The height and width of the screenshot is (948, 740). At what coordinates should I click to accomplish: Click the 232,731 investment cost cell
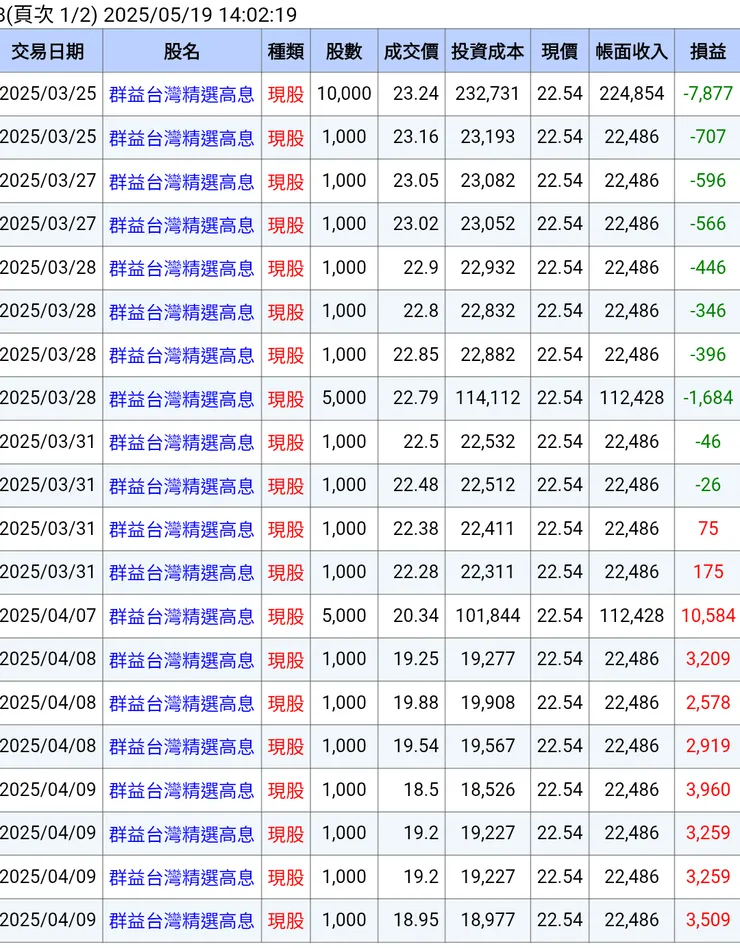tap(487, 94)
